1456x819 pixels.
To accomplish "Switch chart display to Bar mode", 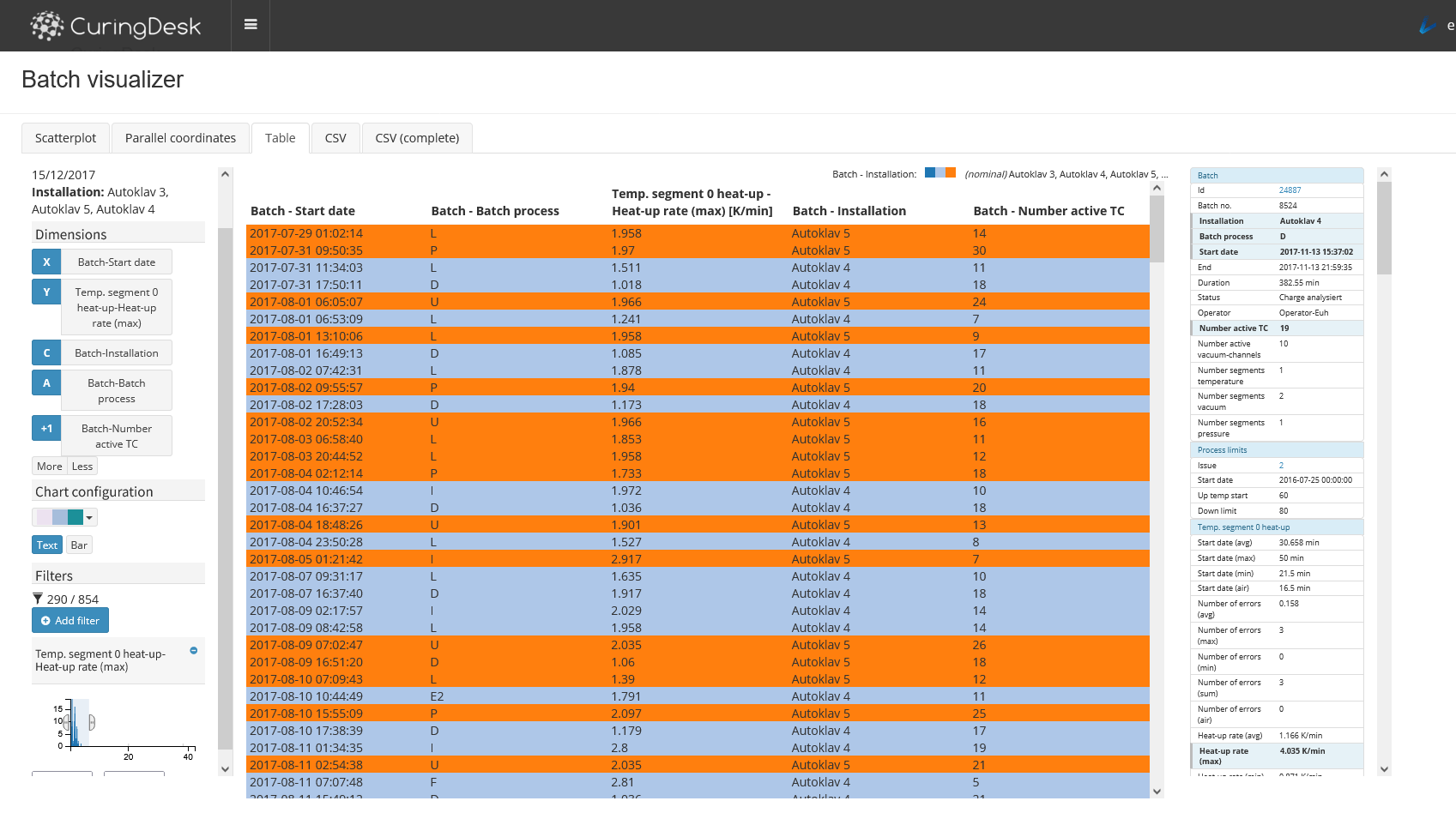I will [79, 545].
